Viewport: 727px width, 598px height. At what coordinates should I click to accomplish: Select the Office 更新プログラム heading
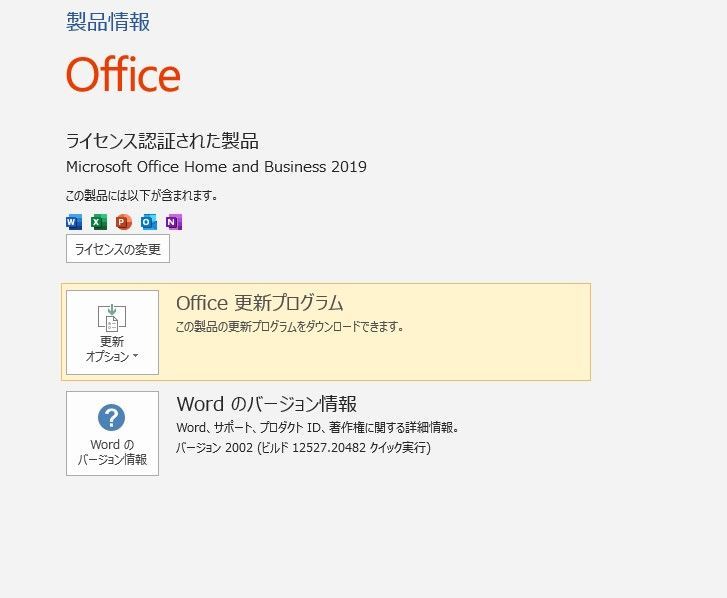tap(259, 303)
